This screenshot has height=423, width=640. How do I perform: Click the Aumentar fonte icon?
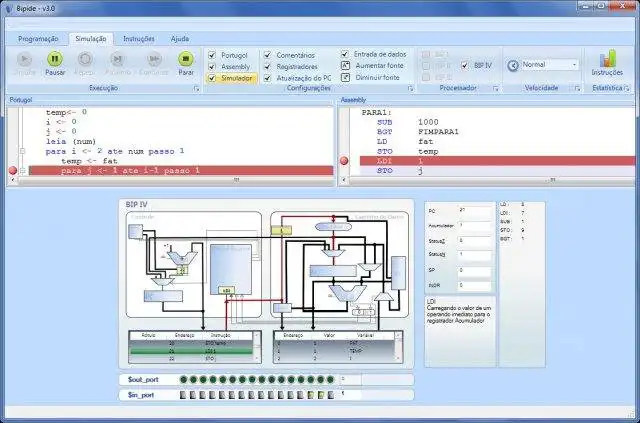click(345, 65)
